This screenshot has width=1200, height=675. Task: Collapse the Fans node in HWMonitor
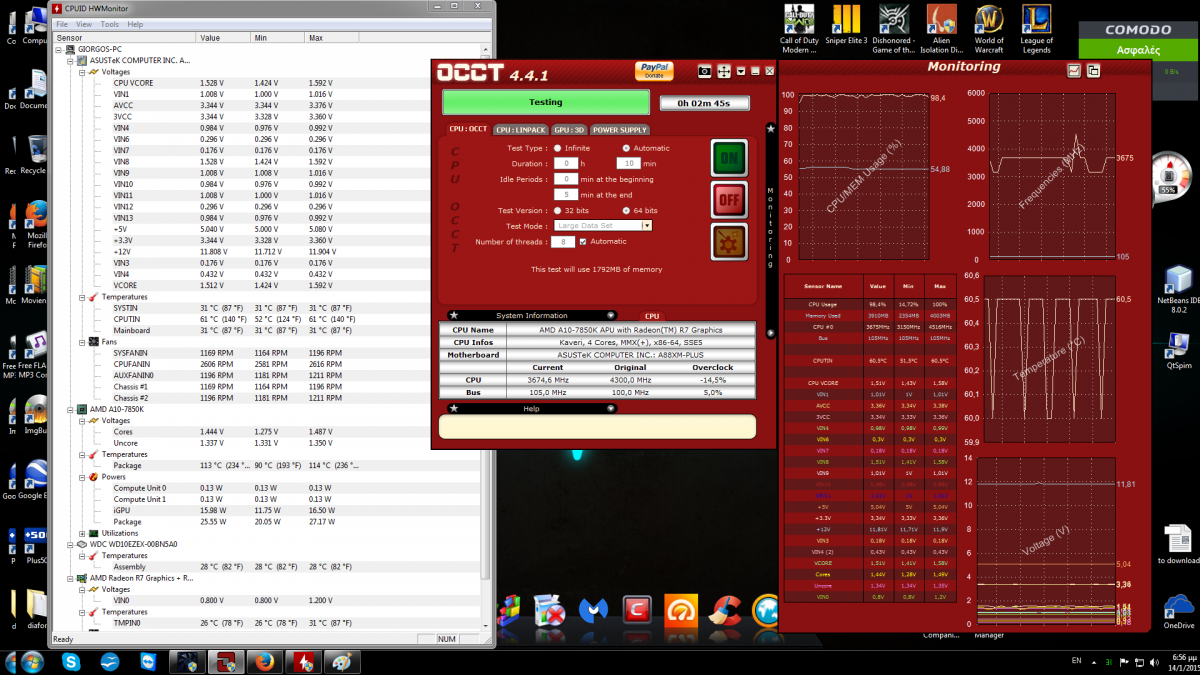[80, 342]
